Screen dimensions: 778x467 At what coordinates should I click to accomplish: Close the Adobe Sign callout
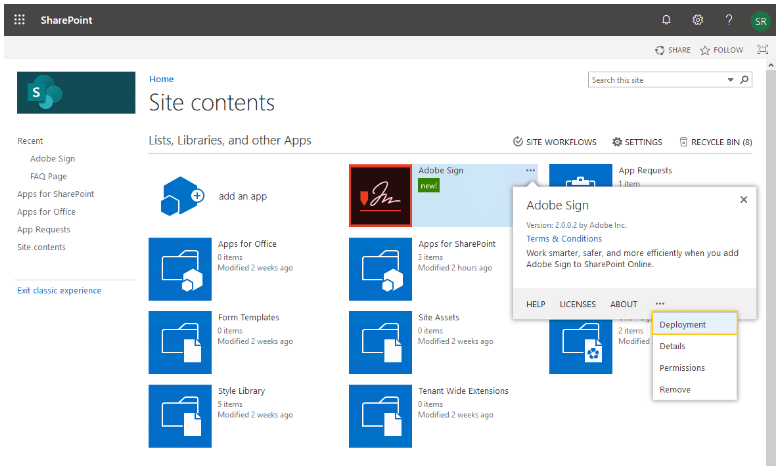click(743, 200)
